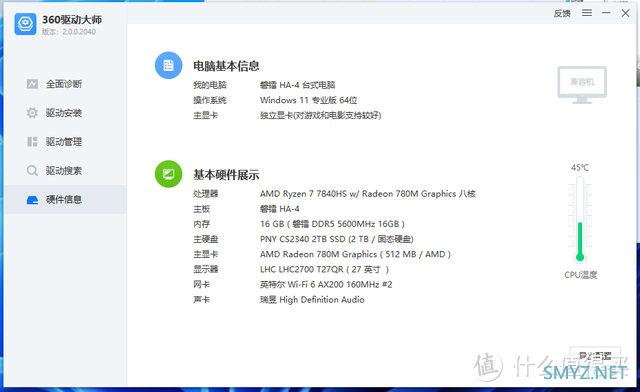Click the 驱动管理 grid icon
The height and width of the screenshot is (392, 640).
(32, 142)
